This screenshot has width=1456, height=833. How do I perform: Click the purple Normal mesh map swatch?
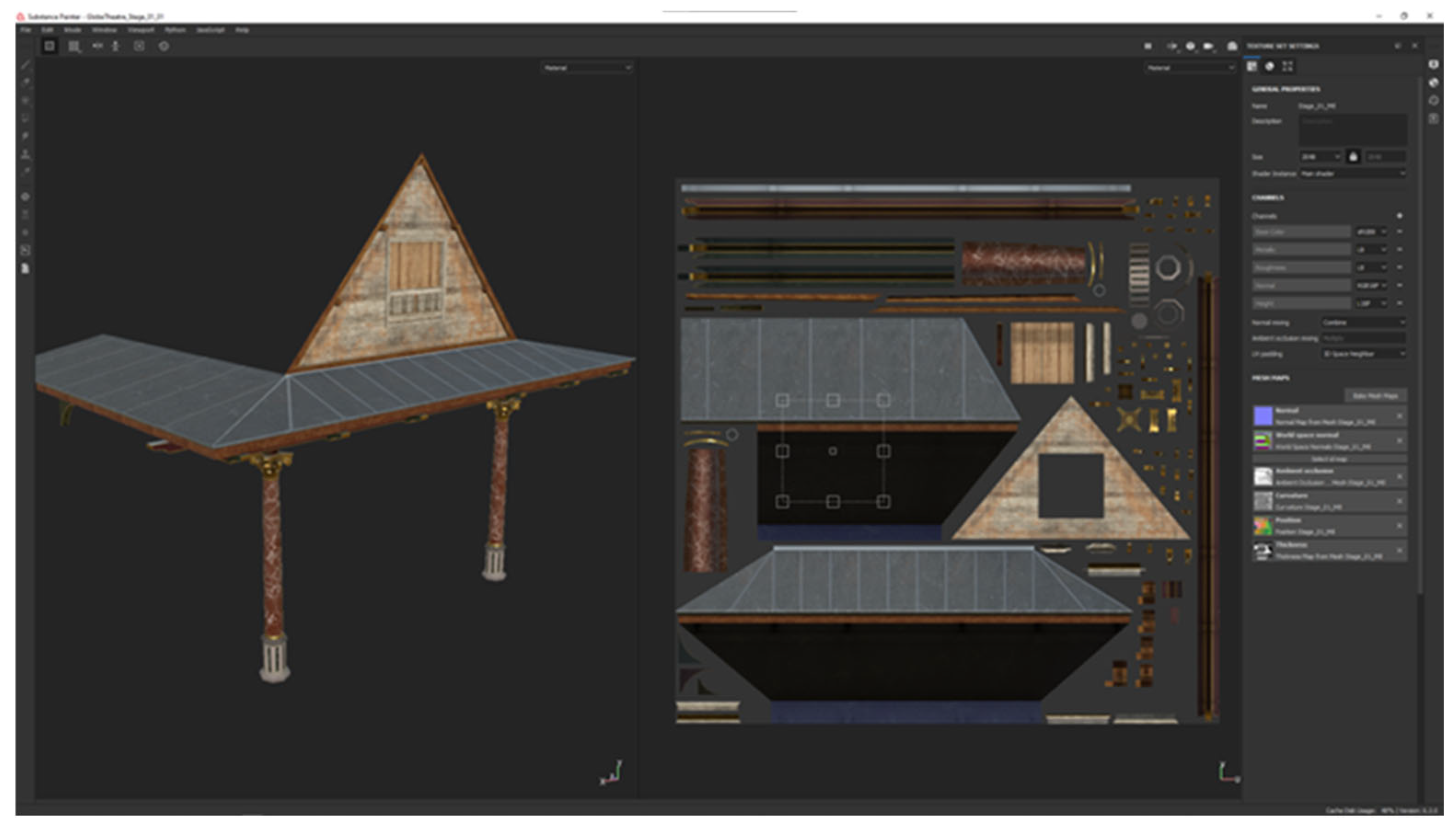coord(1263,416)
